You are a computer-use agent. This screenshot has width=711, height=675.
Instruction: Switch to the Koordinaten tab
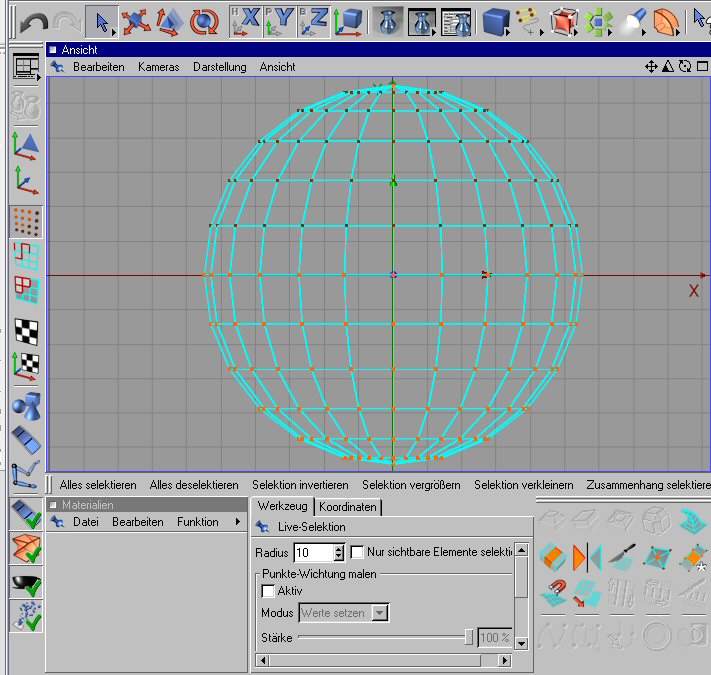point(348,507)
